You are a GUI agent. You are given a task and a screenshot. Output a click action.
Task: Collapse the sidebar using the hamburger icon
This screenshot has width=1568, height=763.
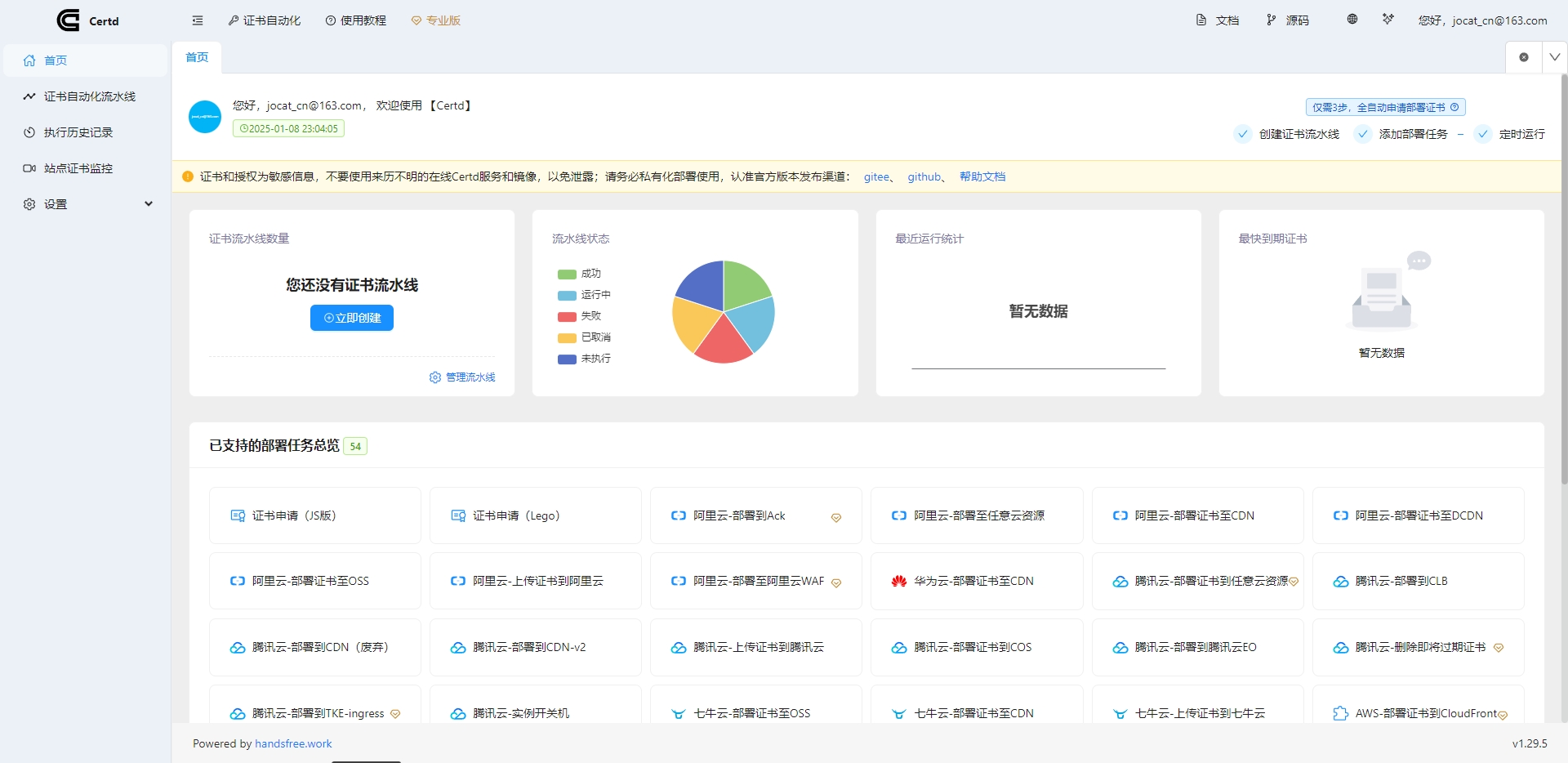coord(197,20)
